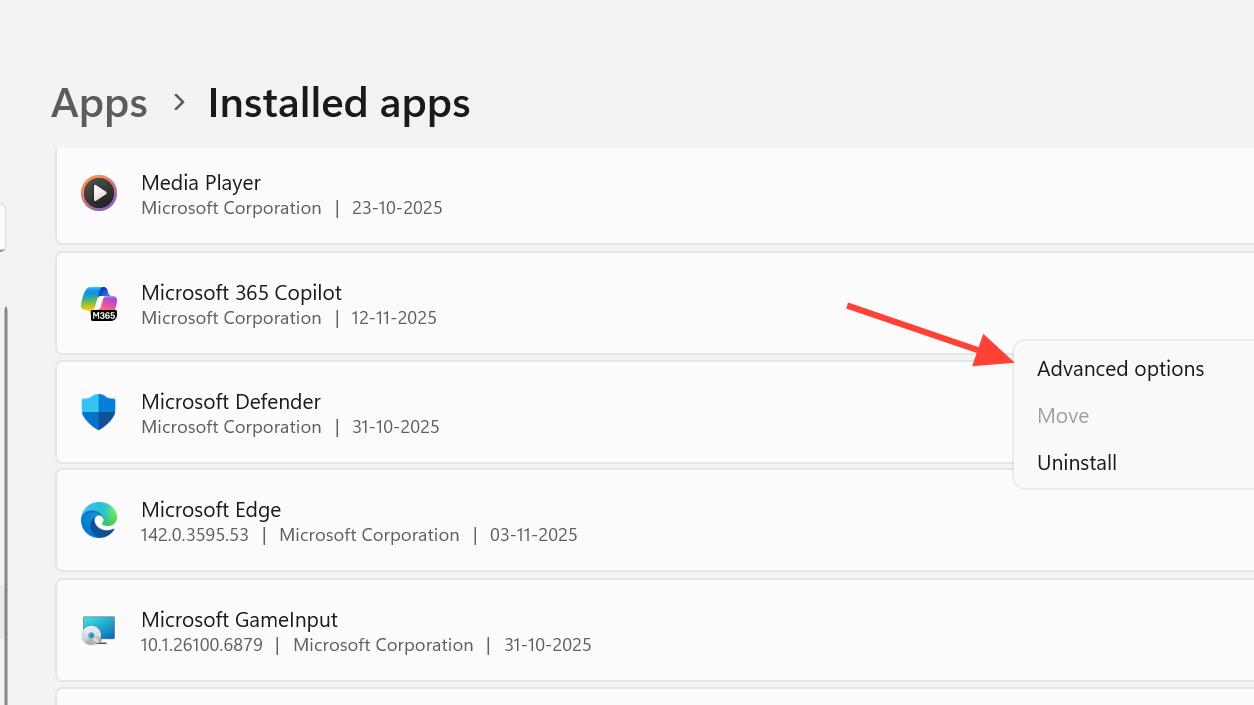Select the Microsoft GameInput app name
Screen dimensions: 1254x705
[x=240, y=620]
